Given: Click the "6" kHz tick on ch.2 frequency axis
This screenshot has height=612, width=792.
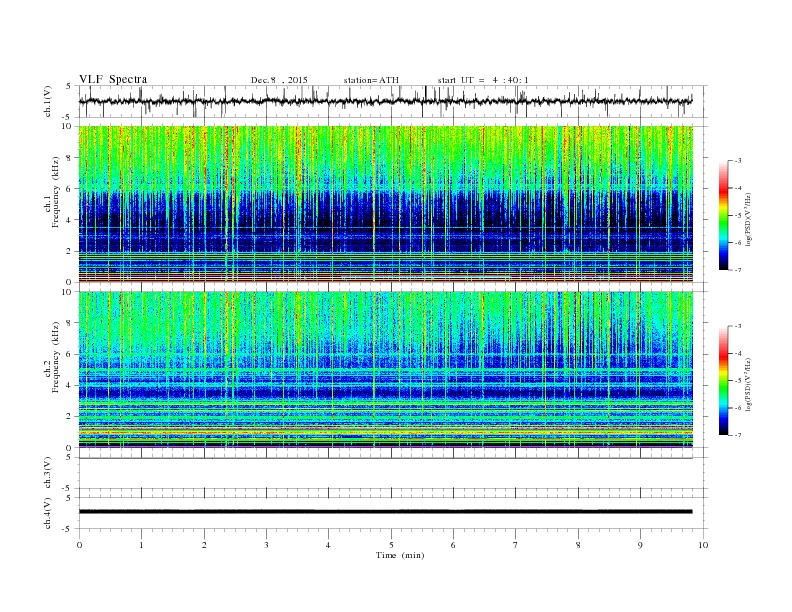Looking at the screenshot, I should [70, 354].
